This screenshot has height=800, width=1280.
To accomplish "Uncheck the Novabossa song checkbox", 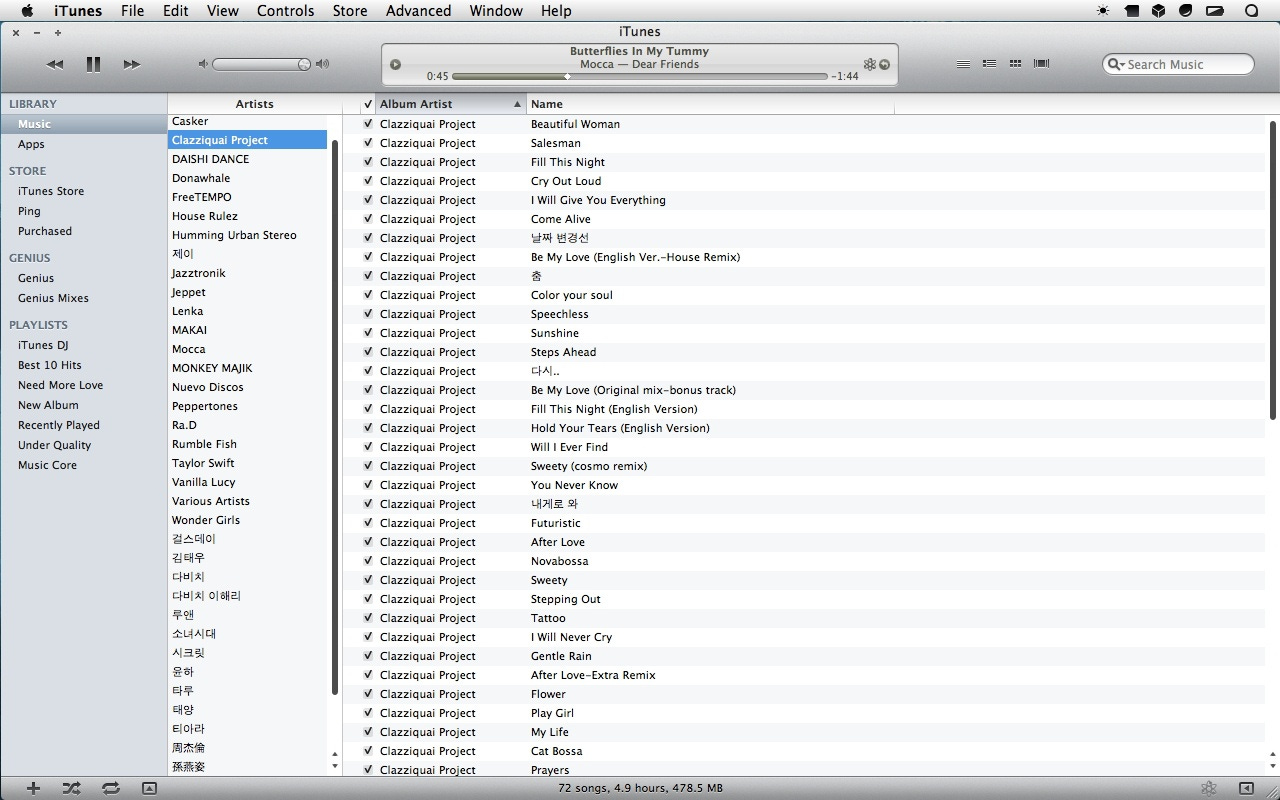I will coord(368,561).
